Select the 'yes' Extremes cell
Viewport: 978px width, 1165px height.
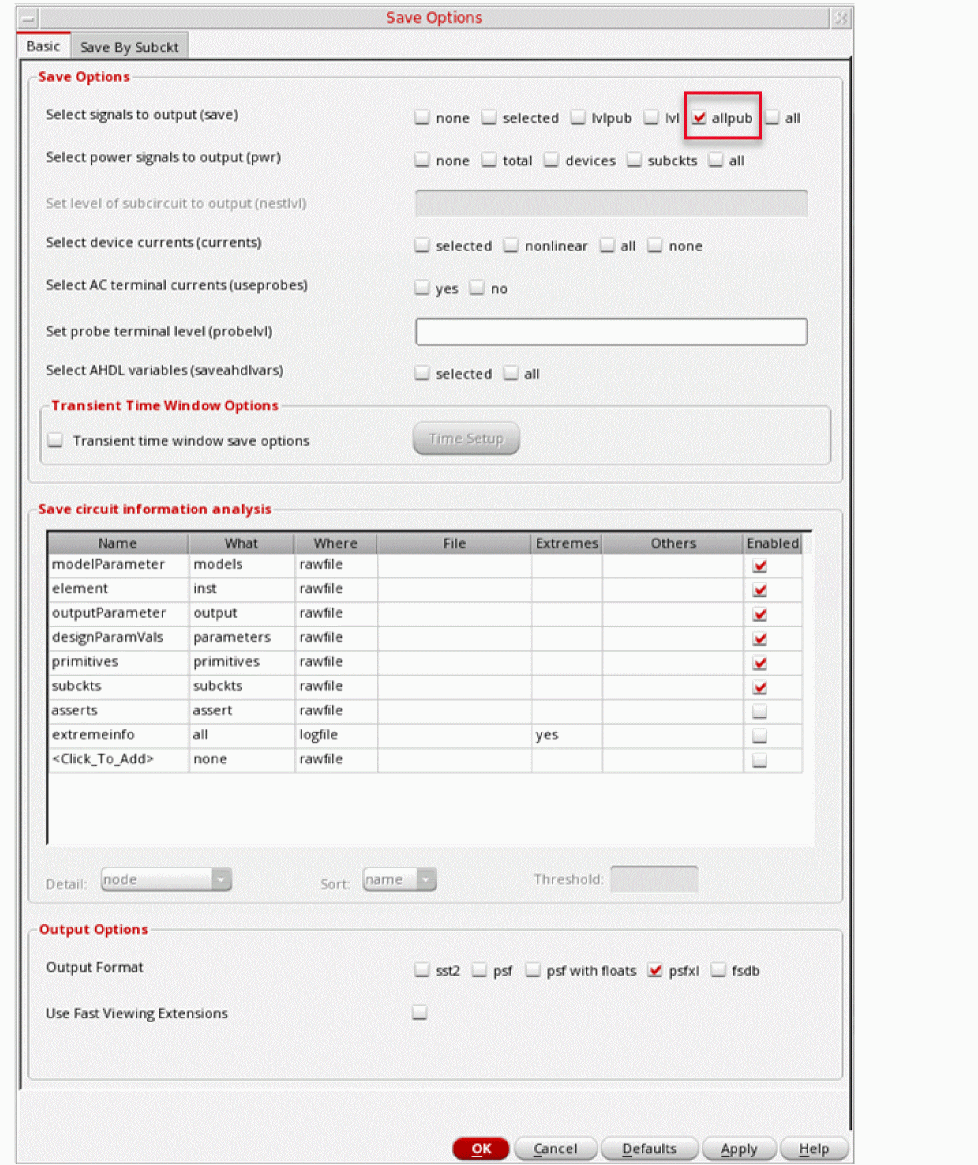coord(566,735)
